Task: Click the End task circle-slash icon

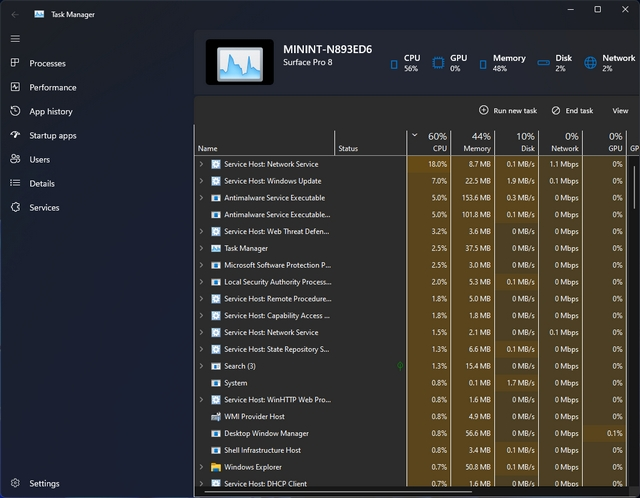Action: [556, 111]
